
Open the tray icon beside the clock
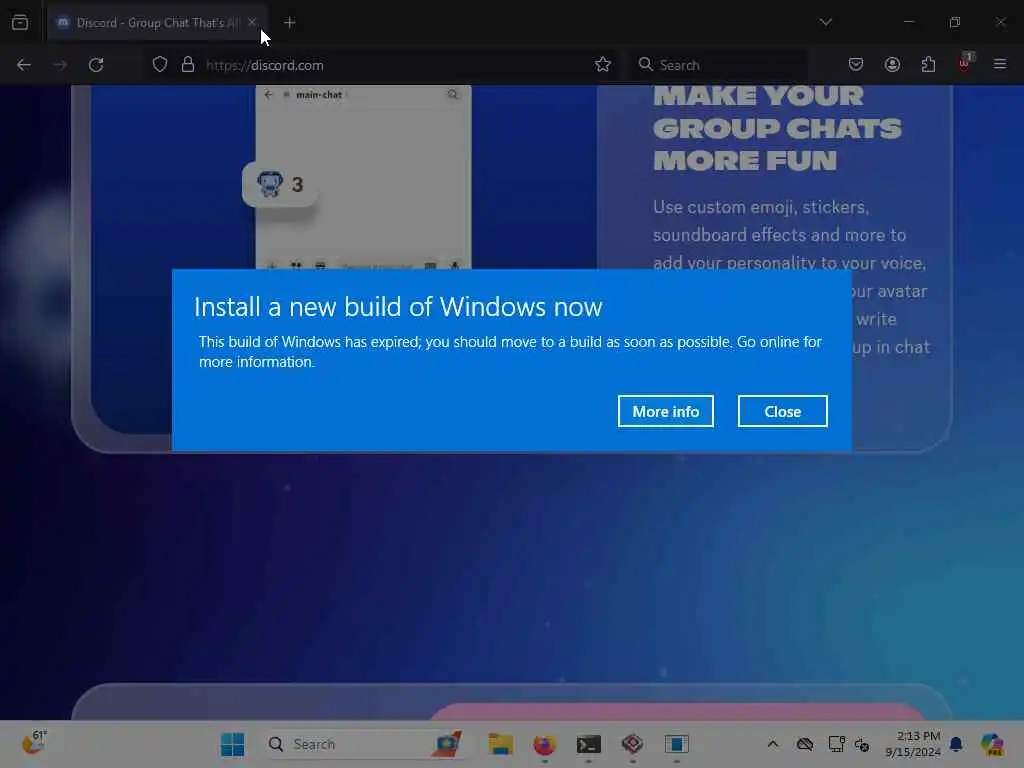[x=862, y=744]
